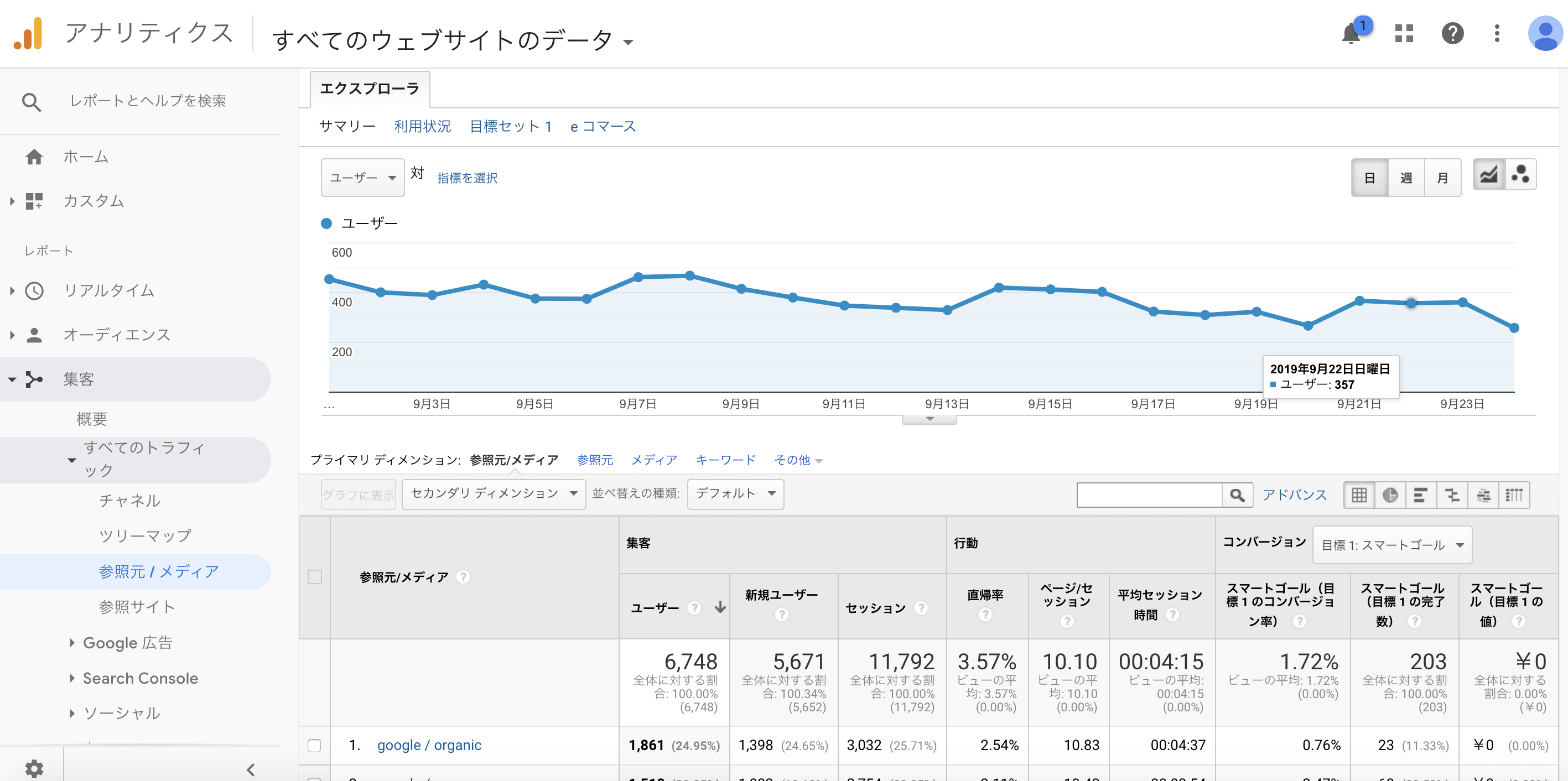Switch to the e コマース tab
The image size is (1568, 781).
pos(603,126)
